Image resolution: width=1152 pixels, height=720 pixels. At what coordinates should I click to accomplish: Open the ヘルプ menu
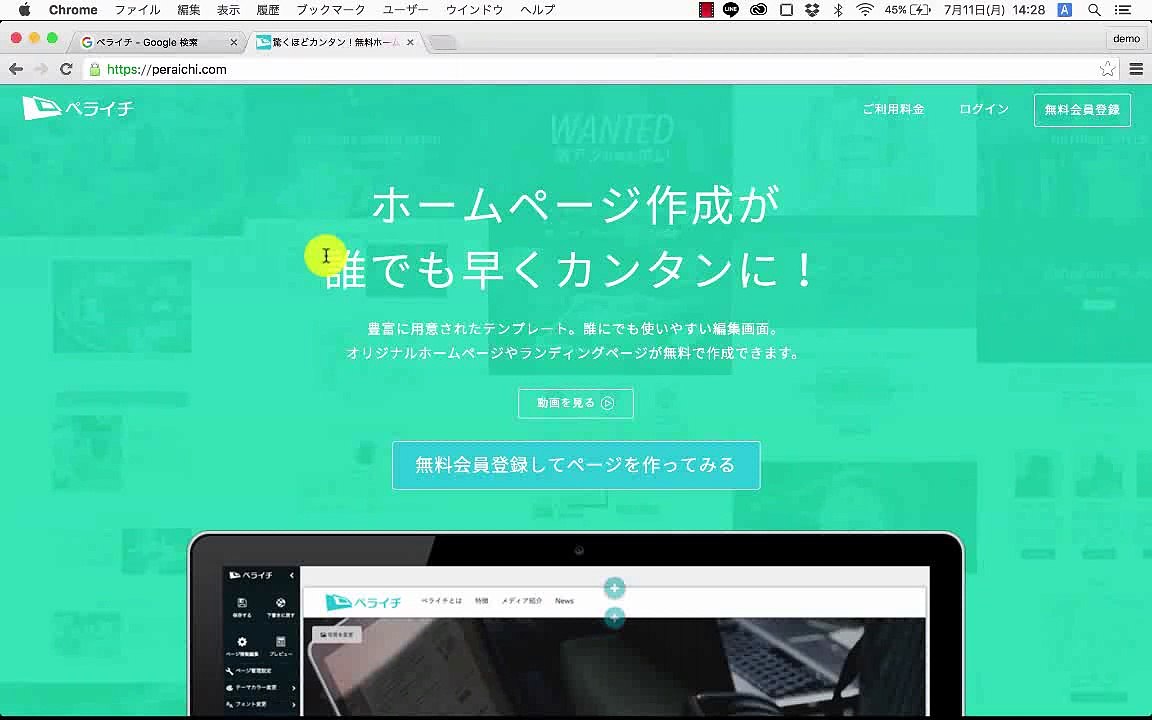(538, 10)
